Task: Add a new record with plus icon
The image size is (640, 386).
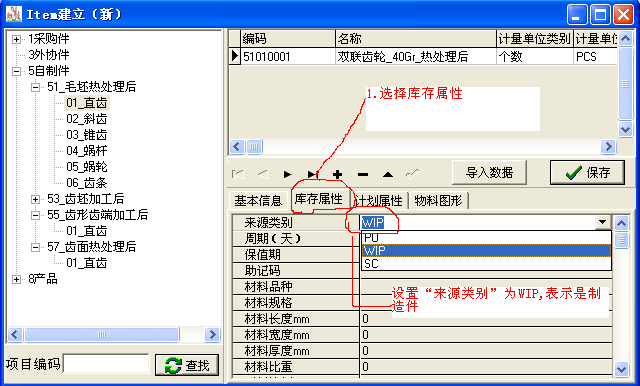Action: [x=338, y=175]
